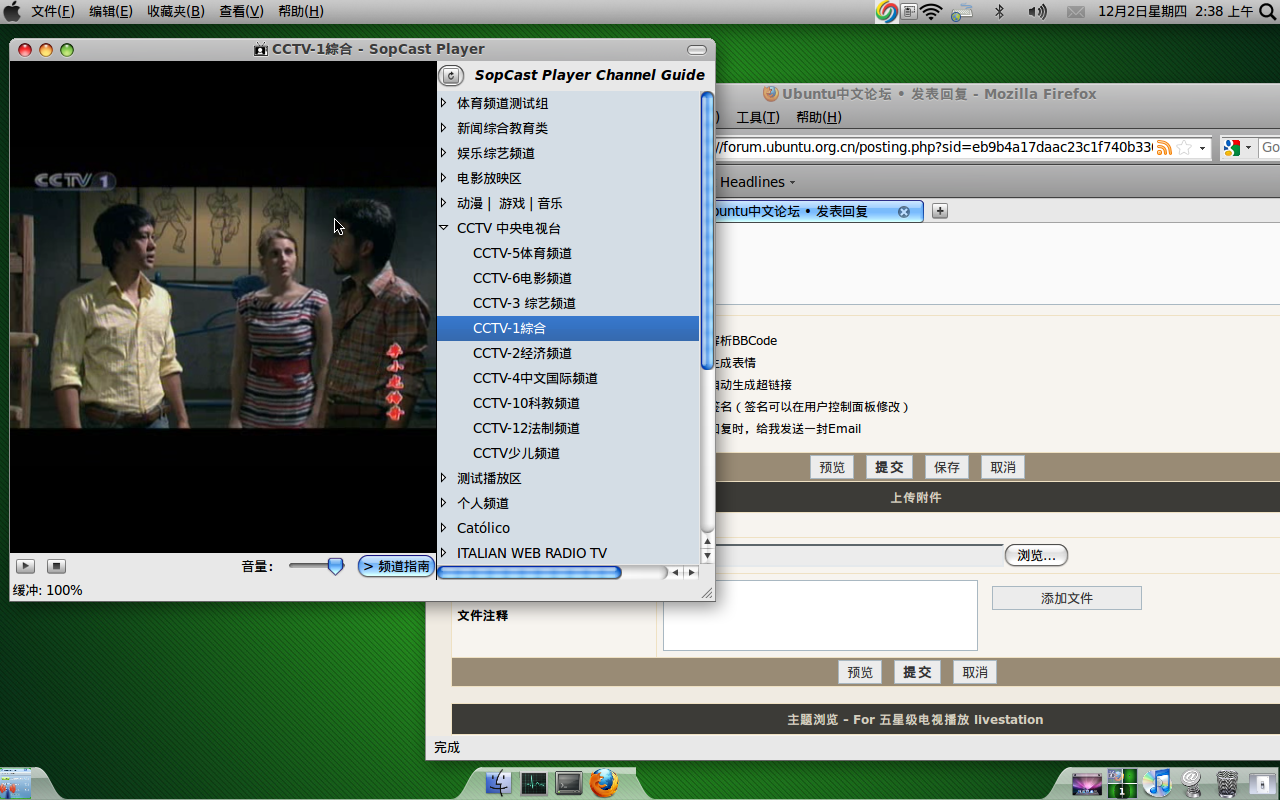Select CCTV-6电影频道 channel

point(523,278)
